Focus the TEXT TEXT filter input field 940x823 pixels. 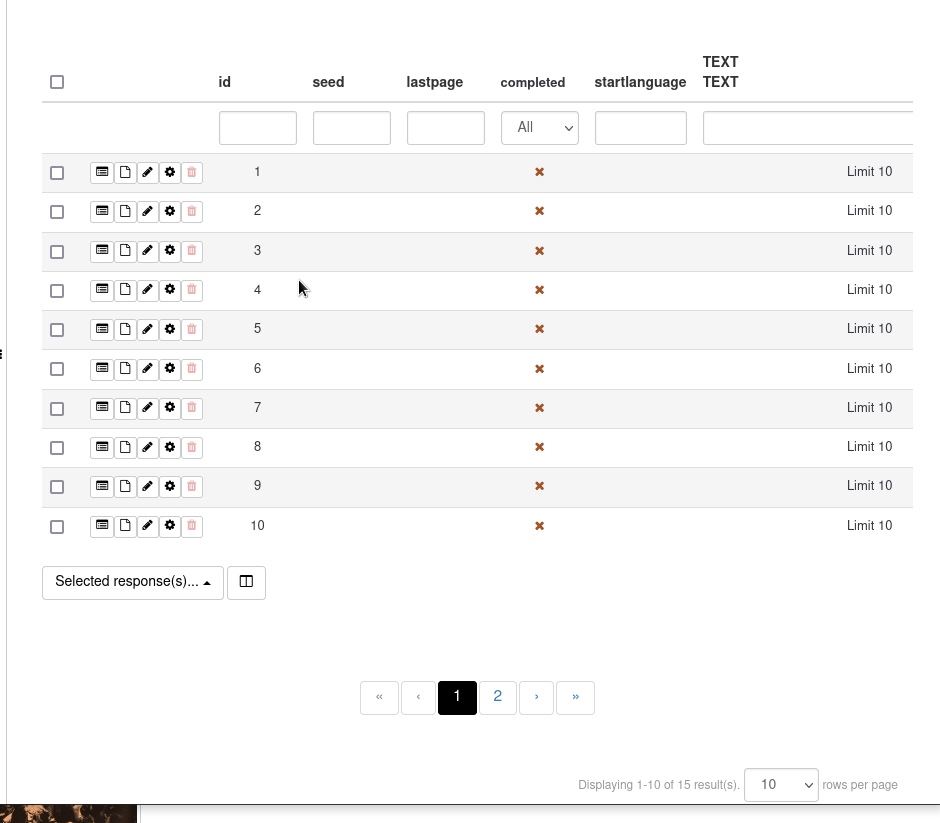(x=808, y=128)
